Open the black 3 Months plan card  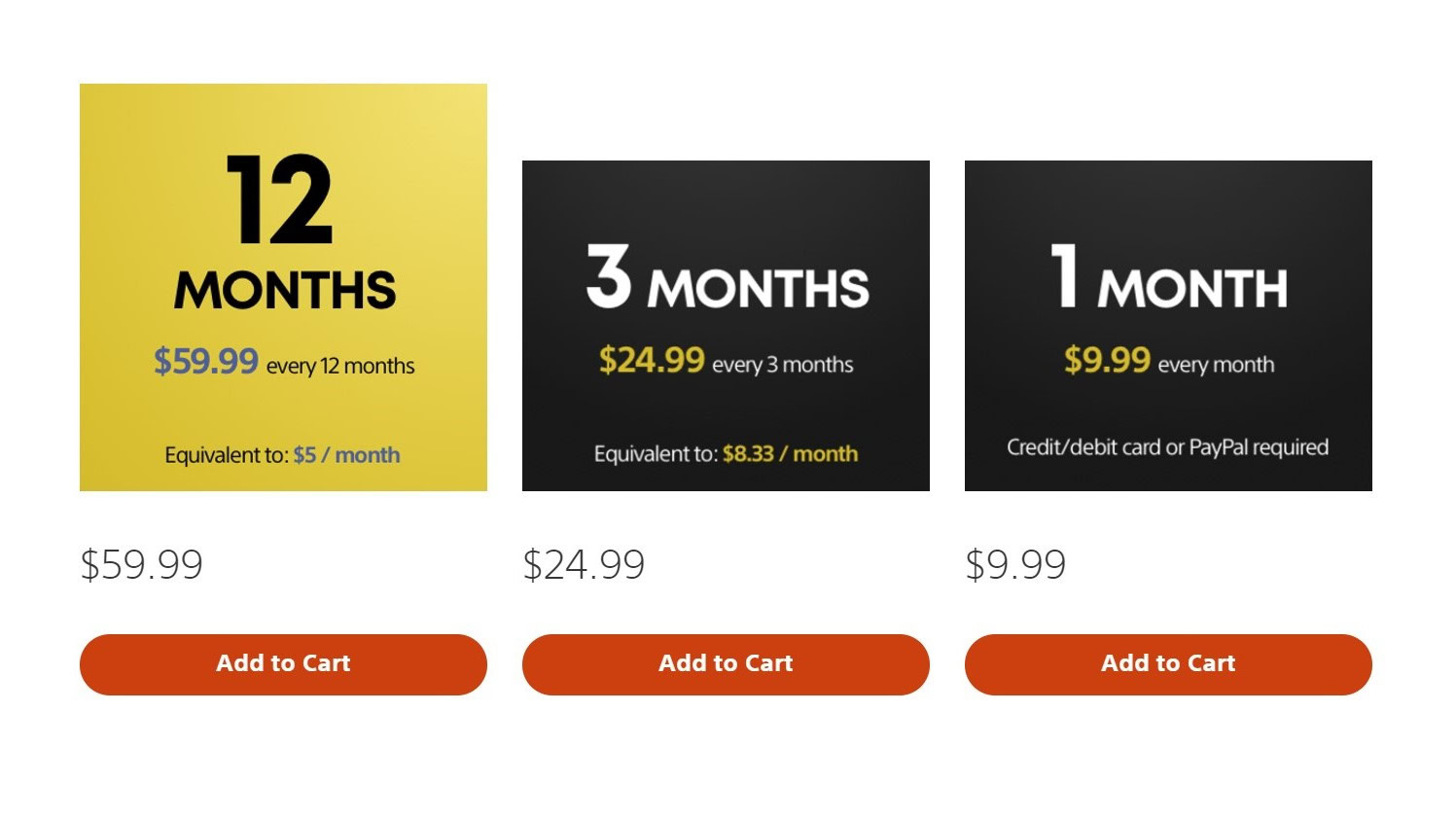point(726,326)
